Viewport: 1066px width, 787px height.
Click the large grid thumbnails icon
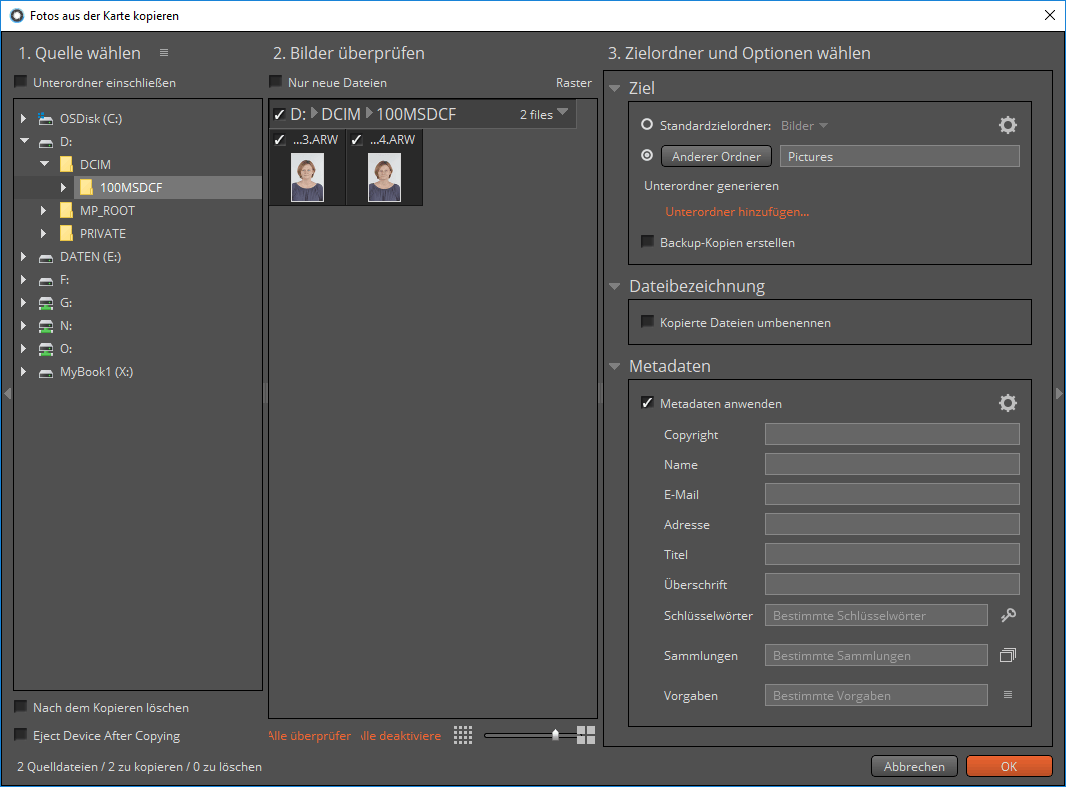[586, 735]
